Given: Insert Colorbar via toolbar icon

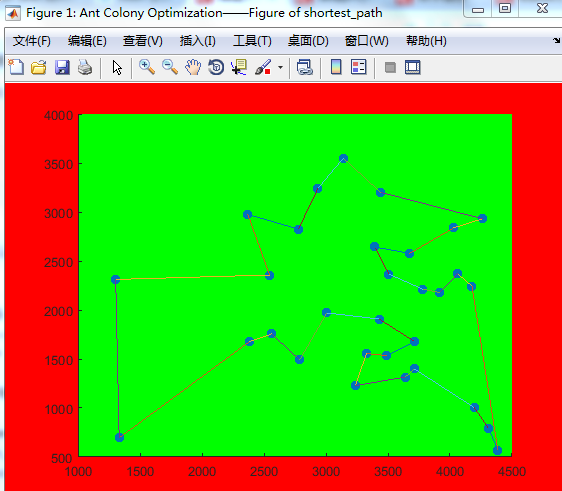Looking at the screenshot, I should pyautogui.click(x=336, y=67).
